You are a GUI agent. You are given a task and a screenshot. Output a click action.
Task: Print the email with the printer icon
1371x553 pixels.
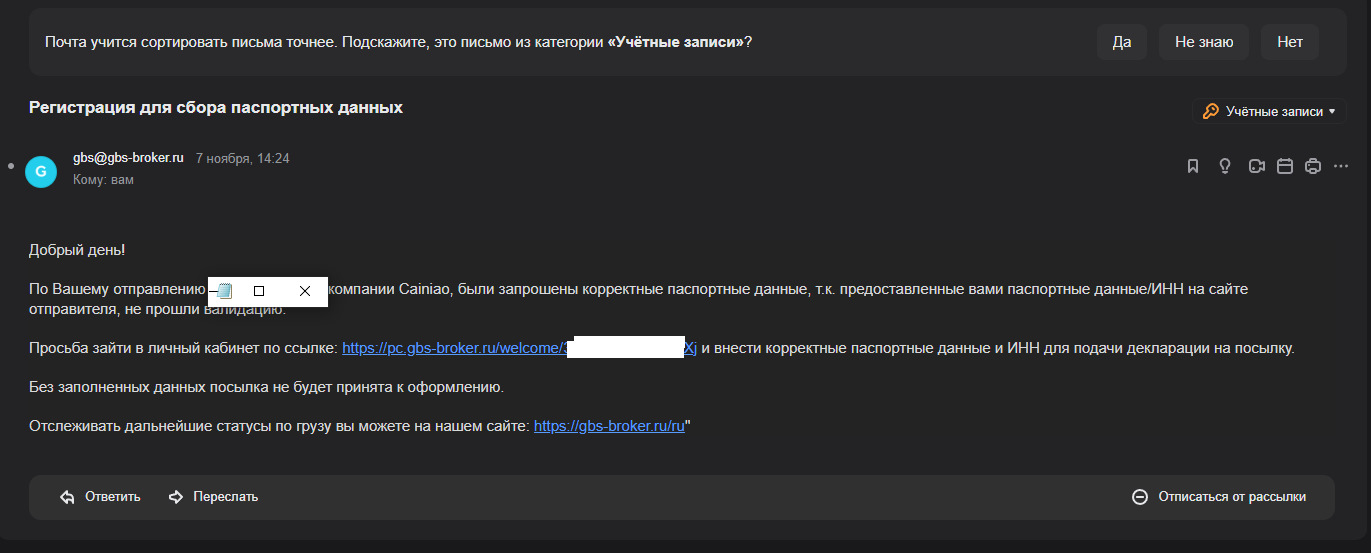(1314, 166)
